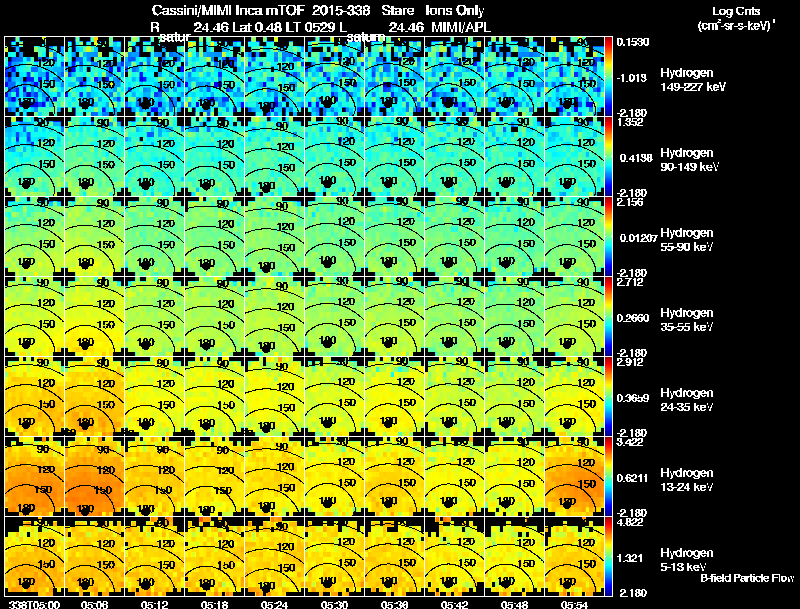Click the 05:48 time label
This screenshot has height=609, width=800.
[513, 605]
